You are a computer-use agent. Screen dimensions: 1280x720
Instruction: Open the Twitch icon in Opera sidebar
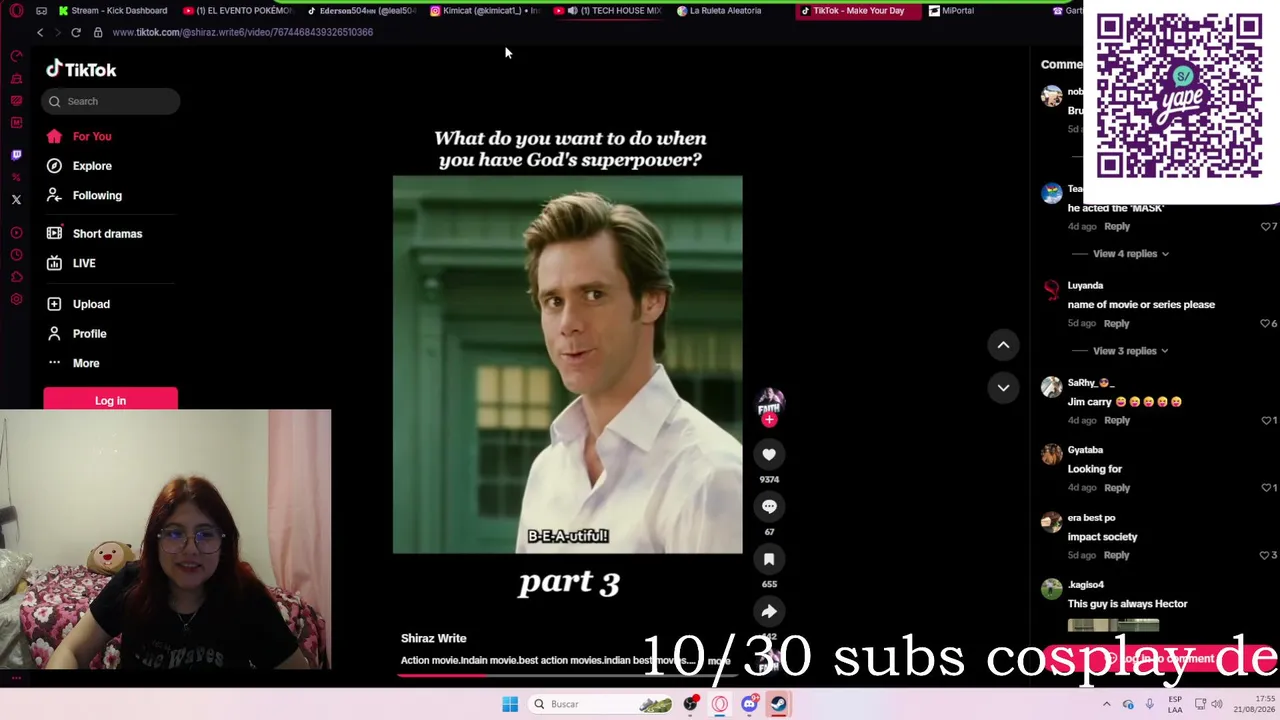[x=16, y=155]
